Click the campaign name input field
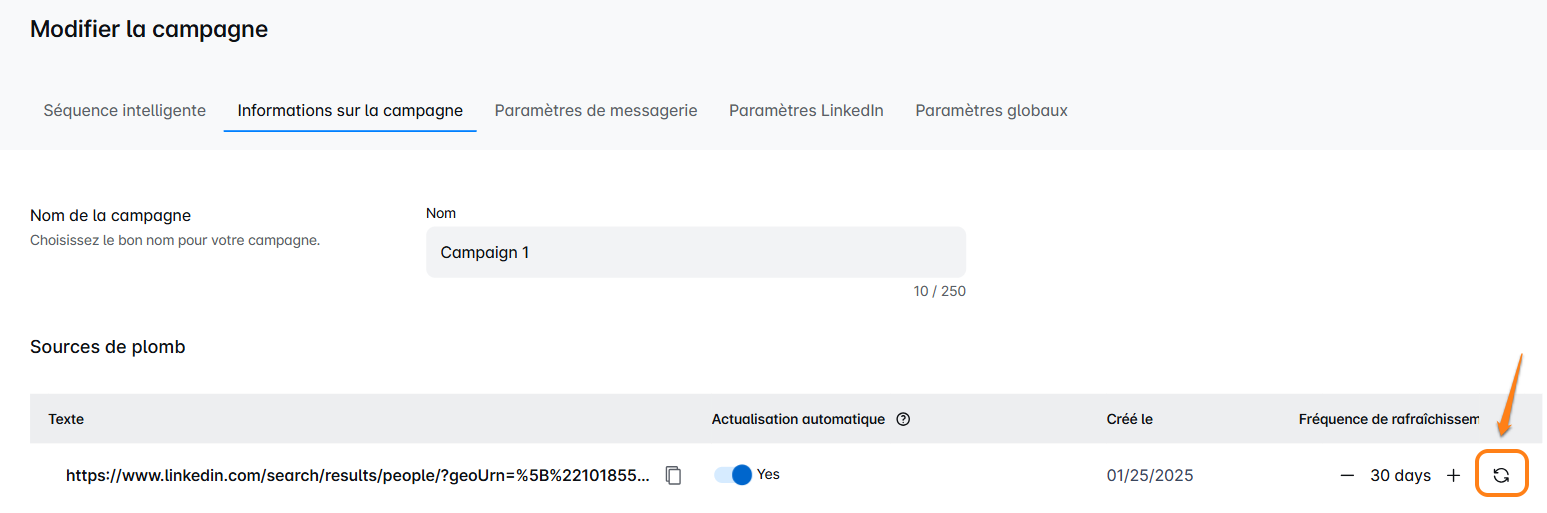Viewport: 1547px width, 513px height. click(x=695, y=253)
